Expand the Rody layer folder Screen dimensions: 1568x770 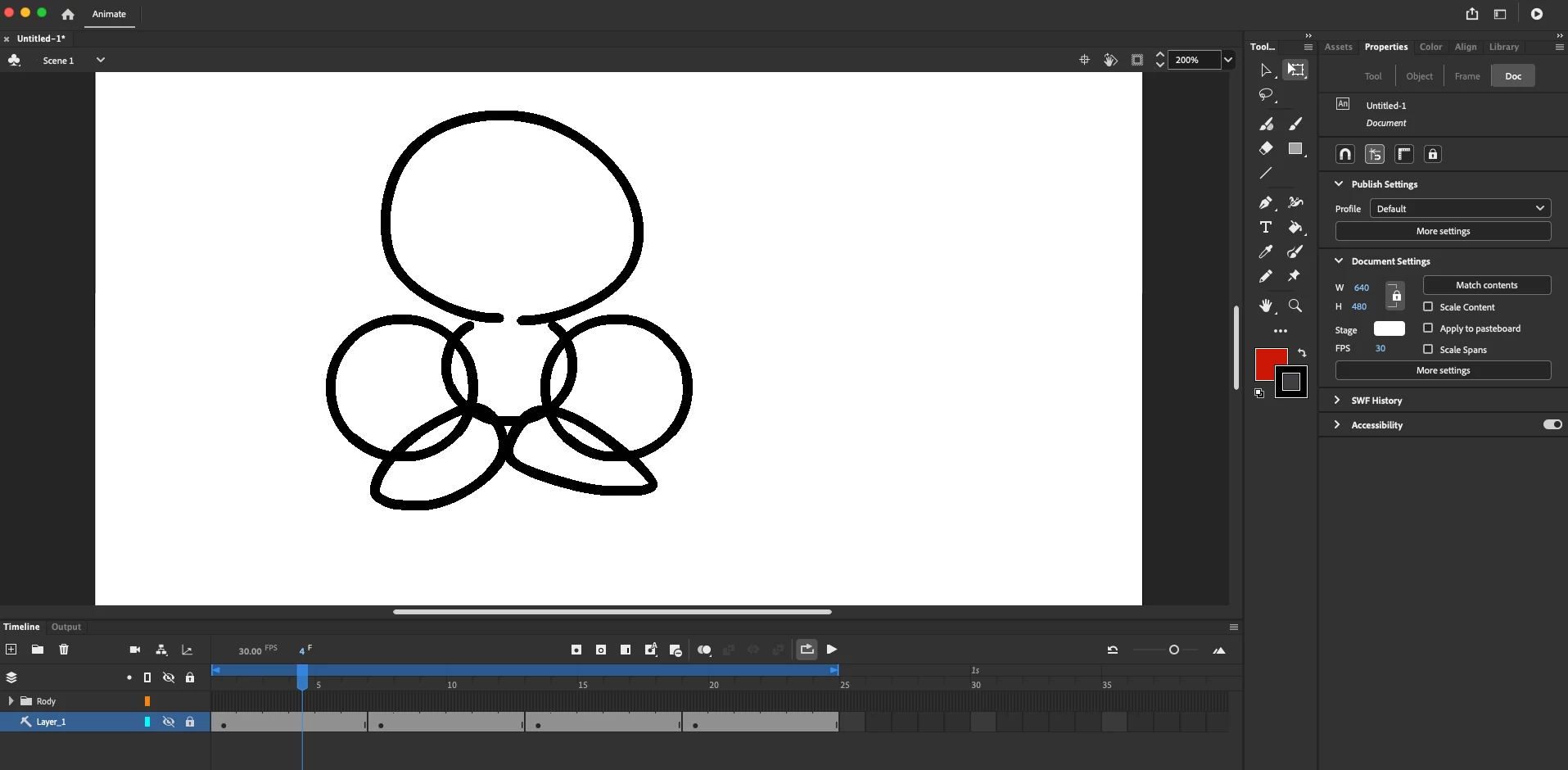click(x=11, y=701)
